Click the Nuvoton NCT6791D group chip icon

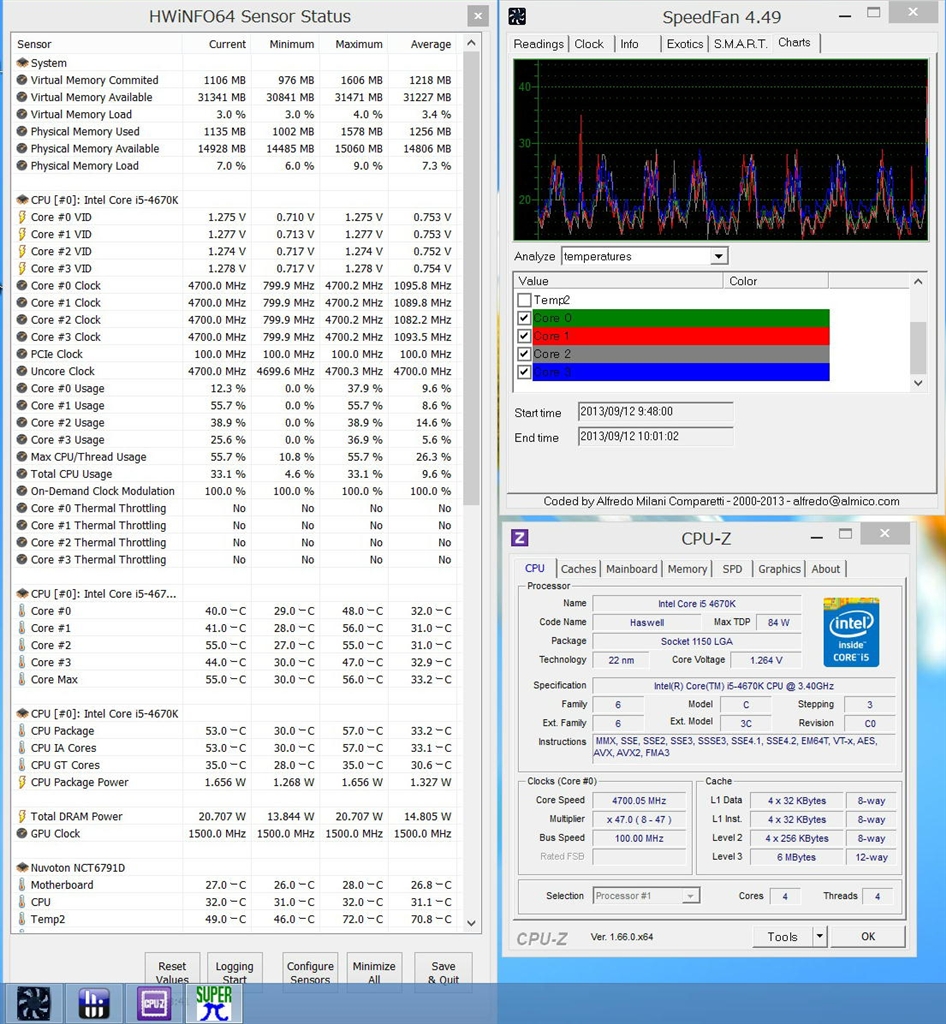coord(22,867)
